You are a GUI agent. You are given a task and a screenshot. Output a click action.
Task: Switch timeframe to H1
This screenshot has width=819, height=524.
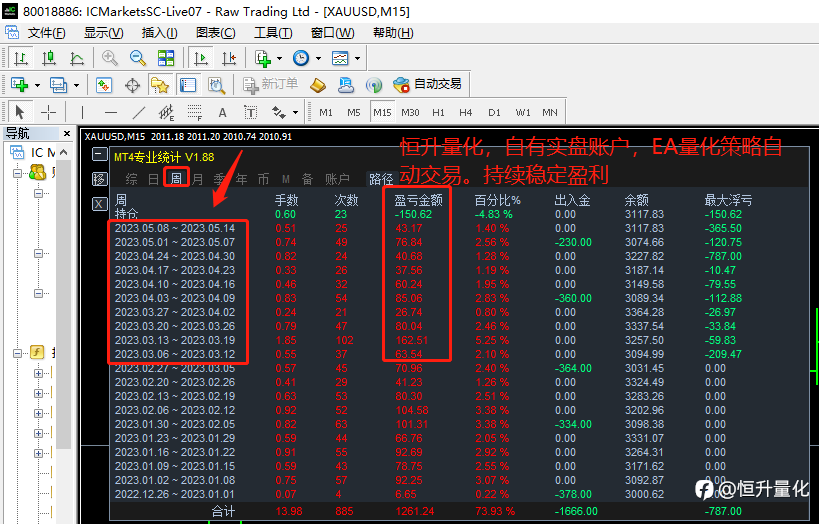pyautogui.click(x=438, y=112)
